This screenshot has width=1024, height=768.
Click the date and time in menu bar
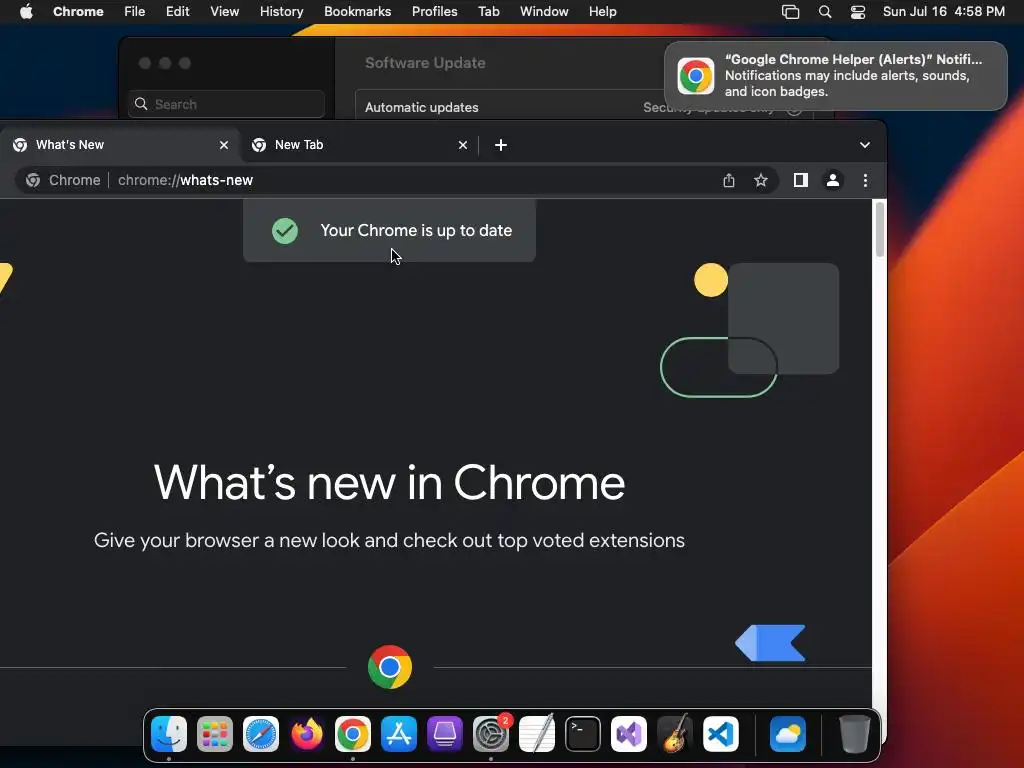coord(944,12)
